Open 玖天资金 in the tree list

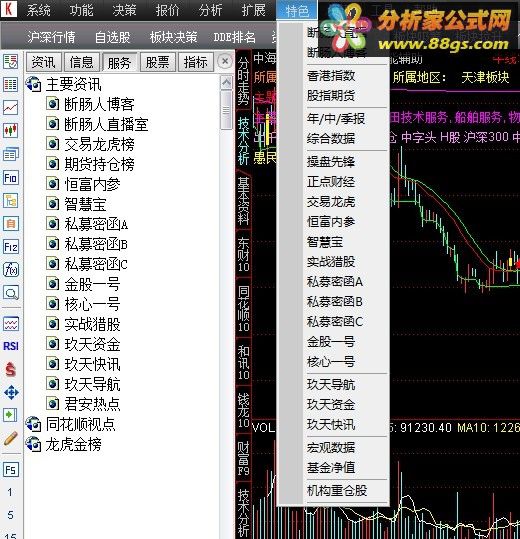[92, 344]
